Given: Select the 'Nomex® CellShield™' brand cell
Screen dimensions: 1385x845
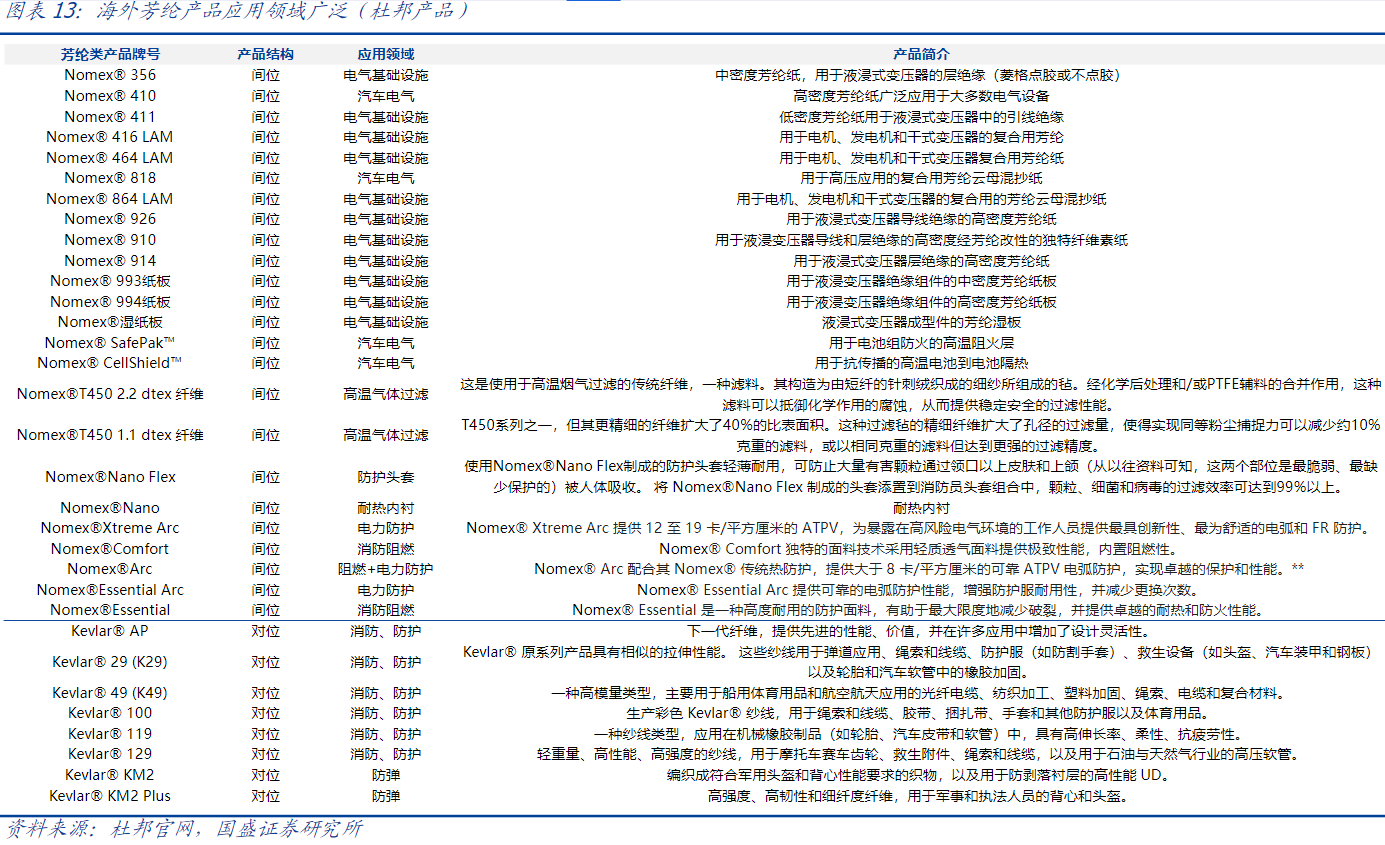Looking at the screenshot, I should (x=110, y=363).
